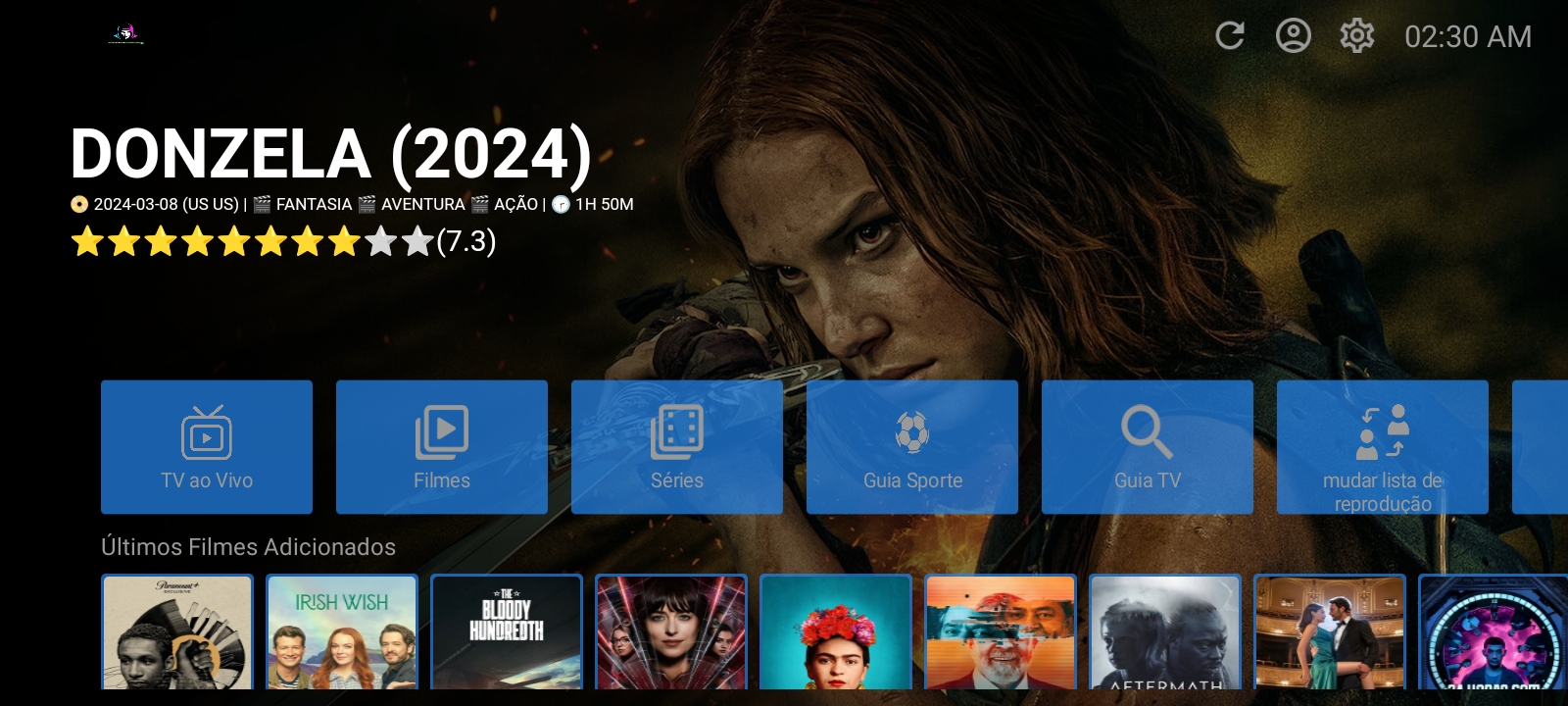Click the live TV icon above TV ao Vivo
Screen dimensions: 1568x706
tap(207, 431)
